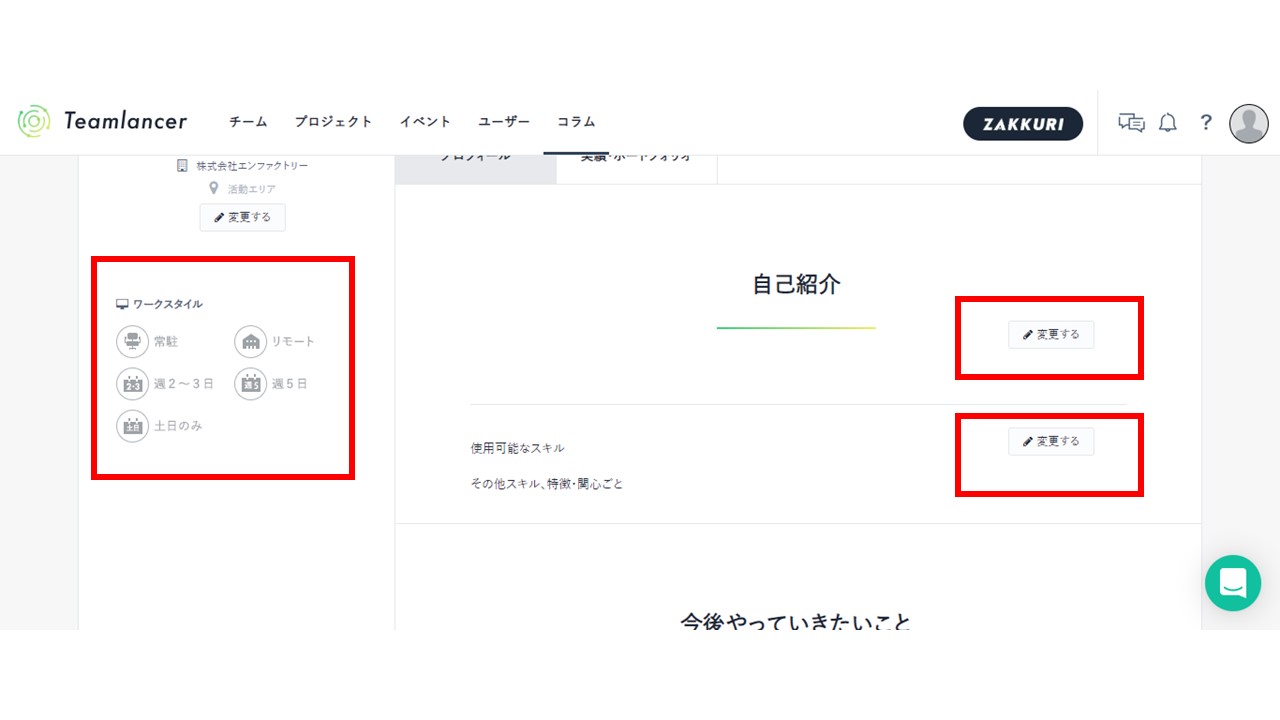Select the 週5日 calendar icon
1280x720 pixels.
(250, 384)
